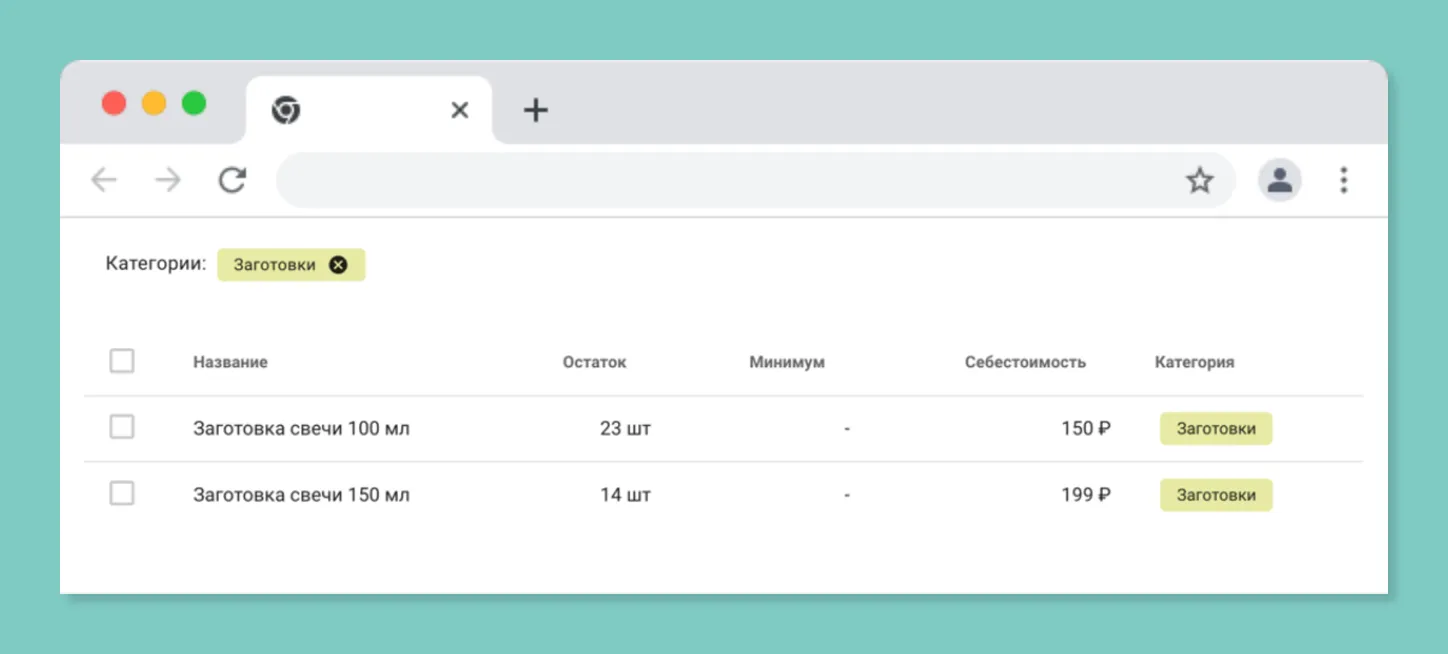Open a new tab with plus icon

[536, 110]
